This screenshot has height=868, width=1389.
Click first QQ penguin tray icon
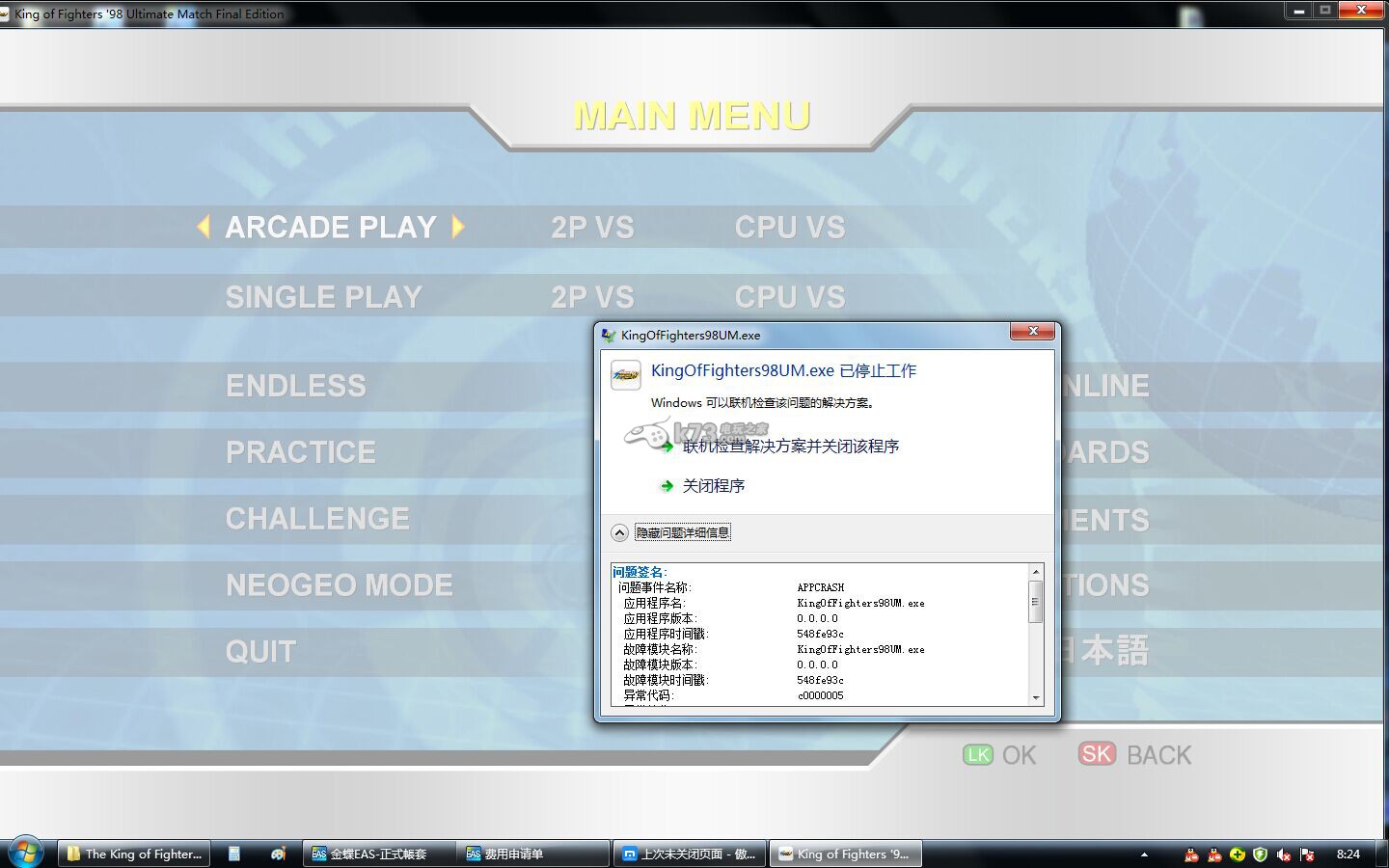(1191, 854)
